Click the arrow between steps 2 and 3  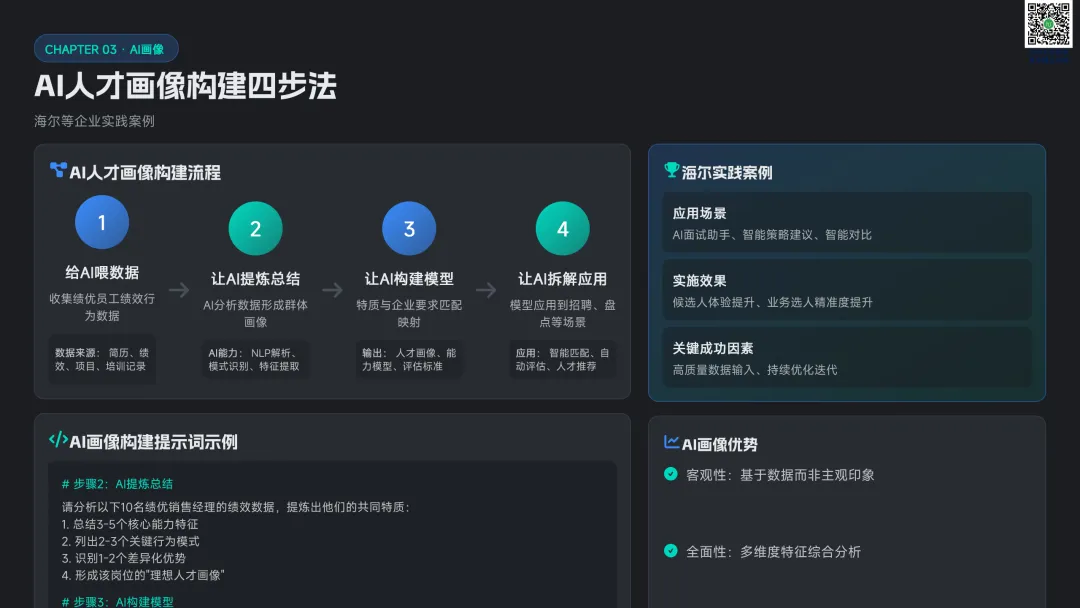(333, 290)
